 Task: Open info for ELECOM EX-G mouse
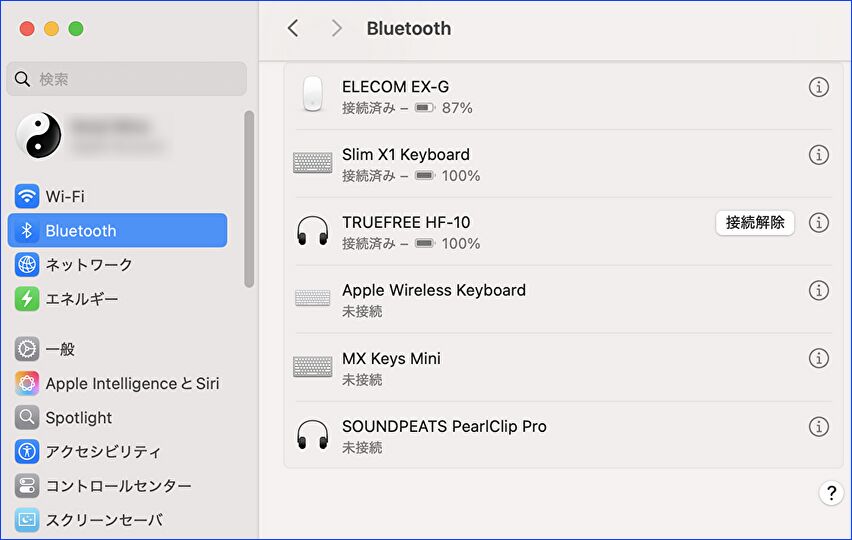coord(818,87)
